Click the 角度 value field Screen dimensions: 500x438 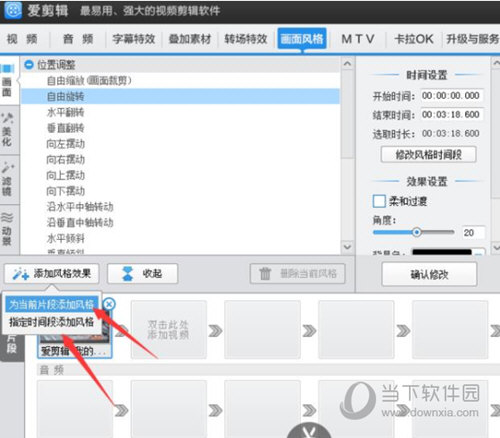coord(473,233)
